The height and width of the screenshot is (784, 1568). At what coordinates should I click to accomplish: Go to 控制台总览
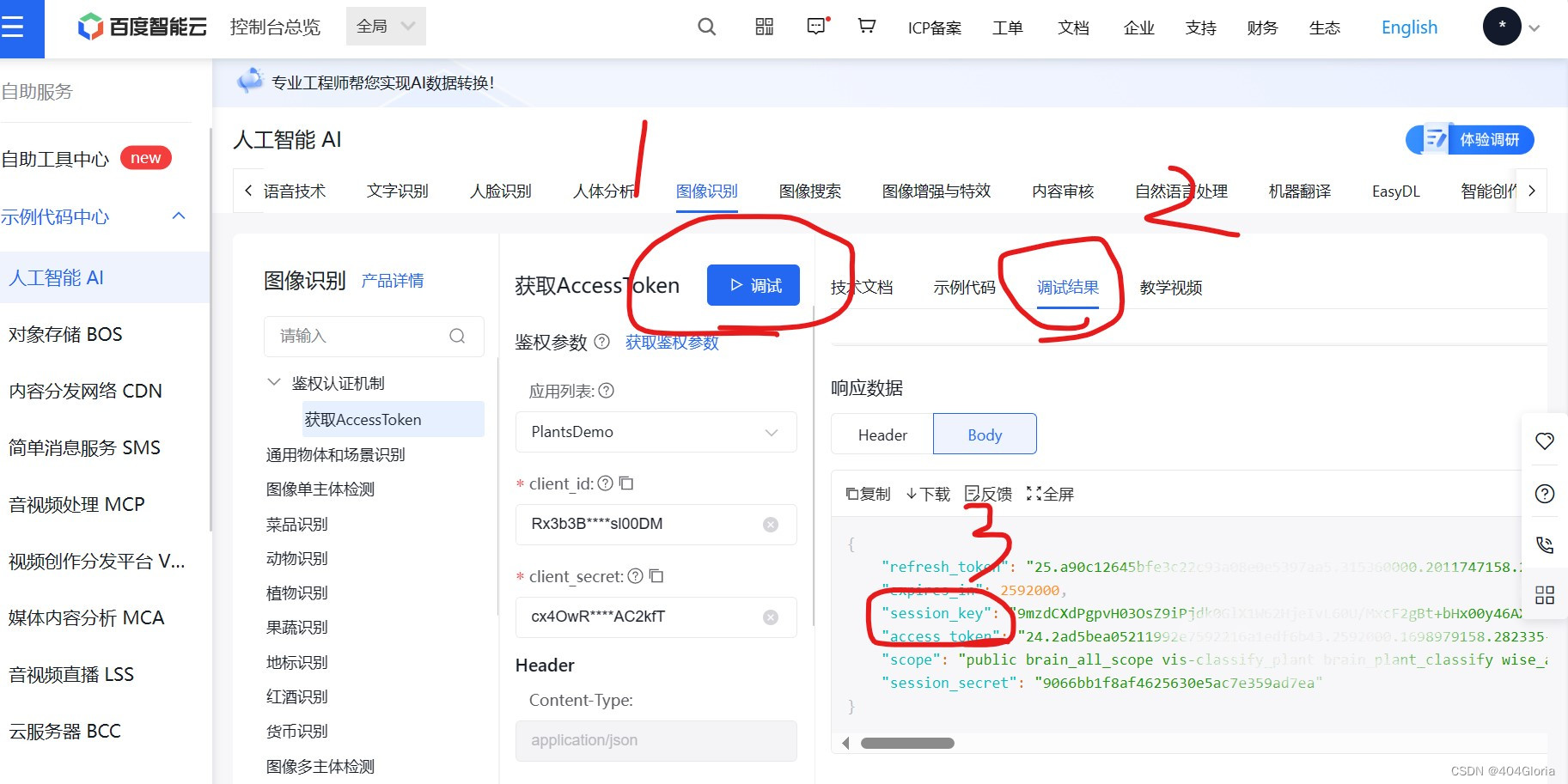[x=275, y=27]
